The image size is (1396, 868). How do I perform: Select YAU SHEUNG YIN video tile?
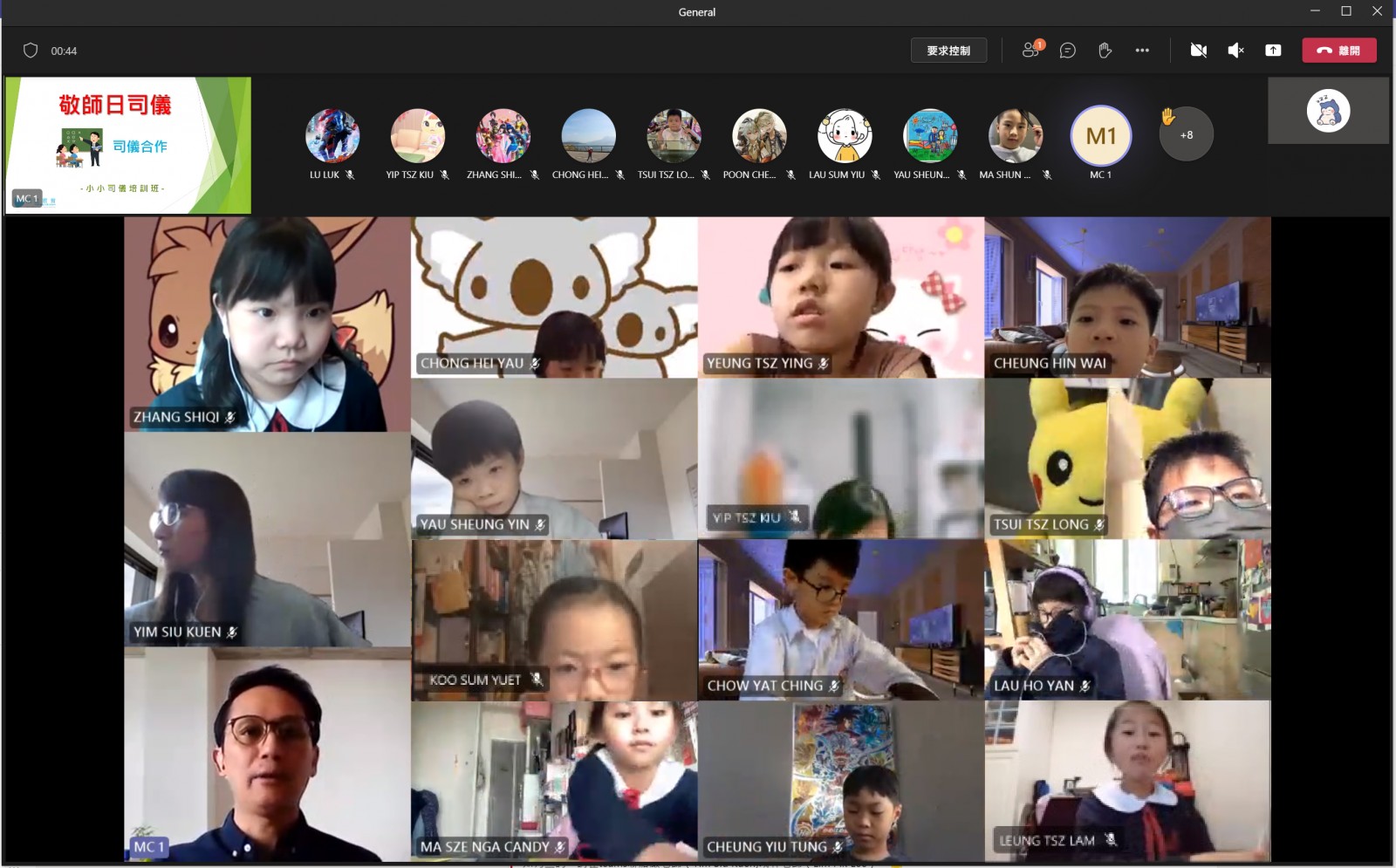(x=554, y=459)
